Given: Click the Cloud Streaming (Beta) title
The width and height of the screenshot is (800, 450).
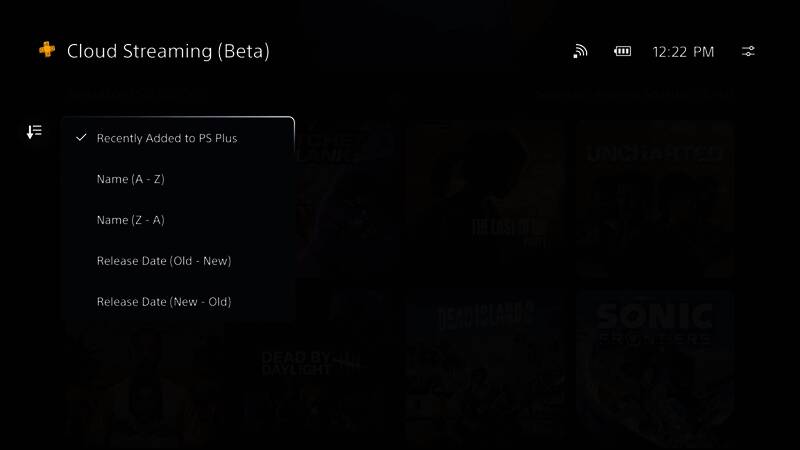Looking at the screenshot, I should (x=168, y=51).
